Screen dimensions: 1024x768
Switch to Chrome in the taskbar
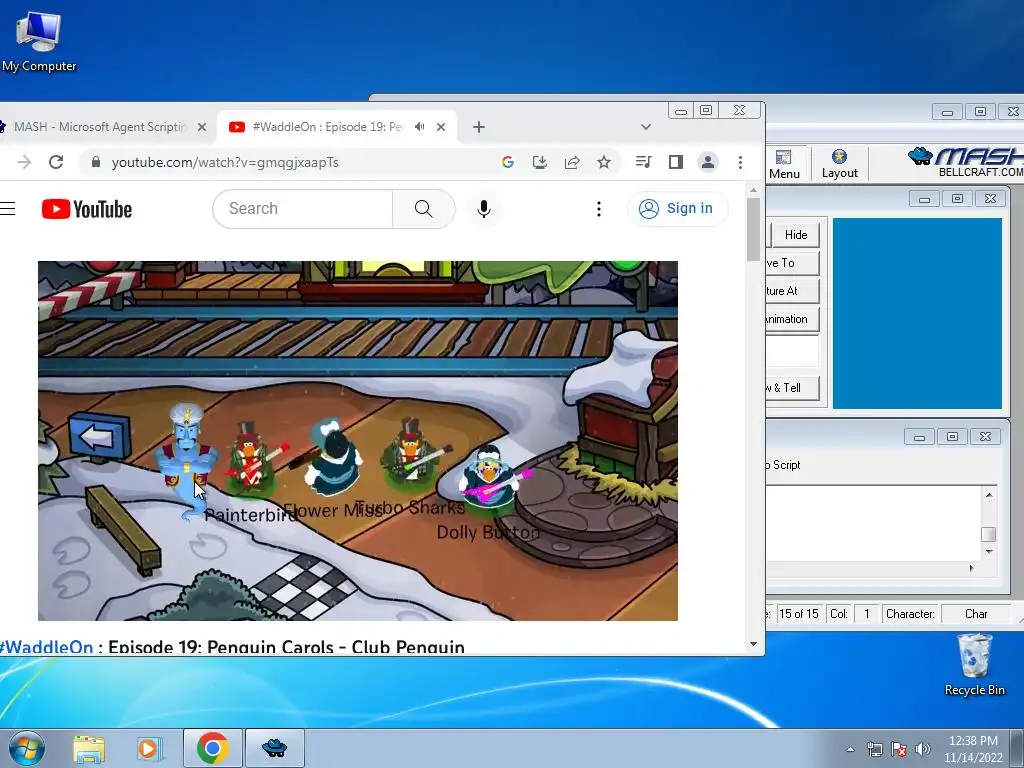[212, 748]
